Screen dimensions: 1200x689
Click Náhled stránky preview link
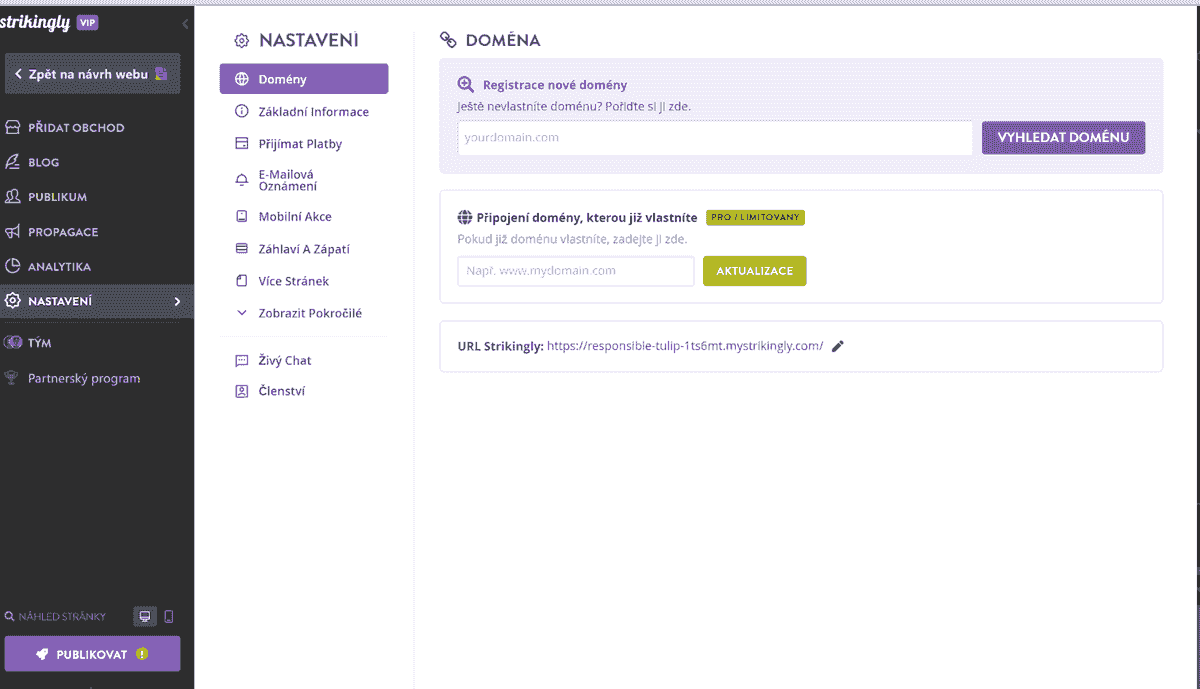point(55,617)
